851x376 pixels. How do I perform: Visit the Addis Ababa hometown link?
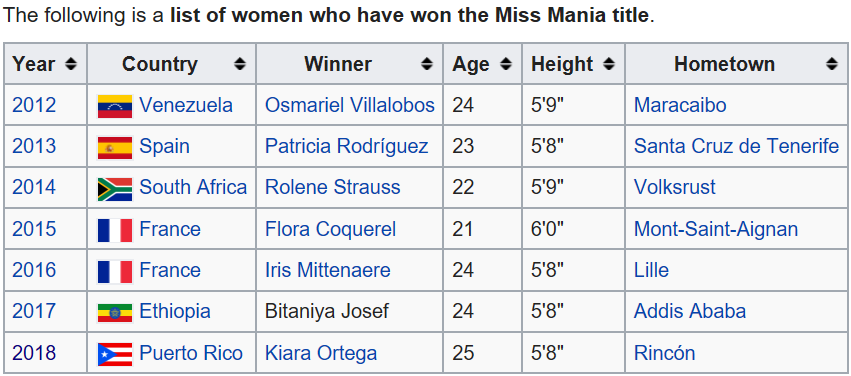tap(690, 311)
